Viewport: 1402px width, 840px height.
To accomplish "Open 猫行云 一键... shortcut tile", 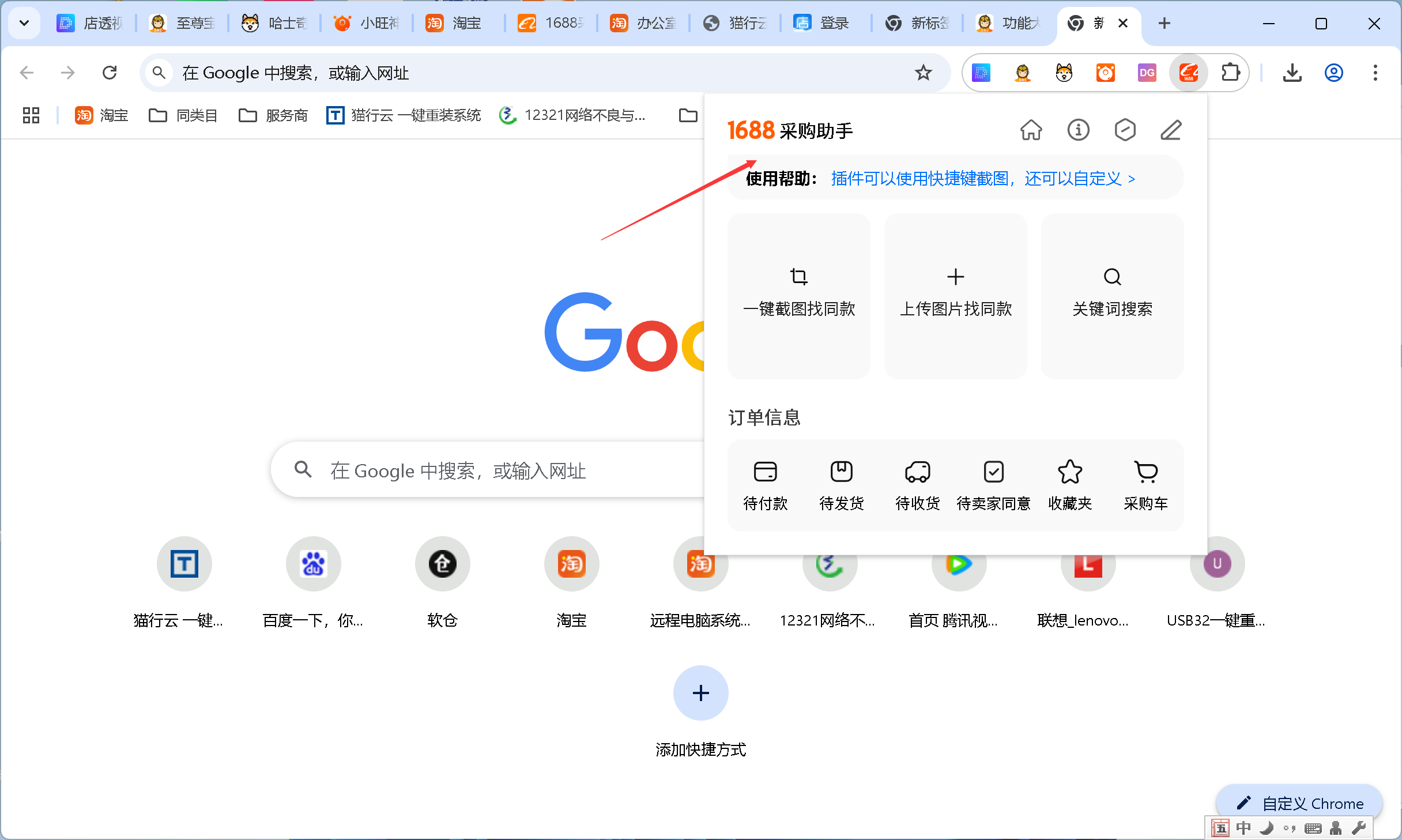I will pos(184,582).
